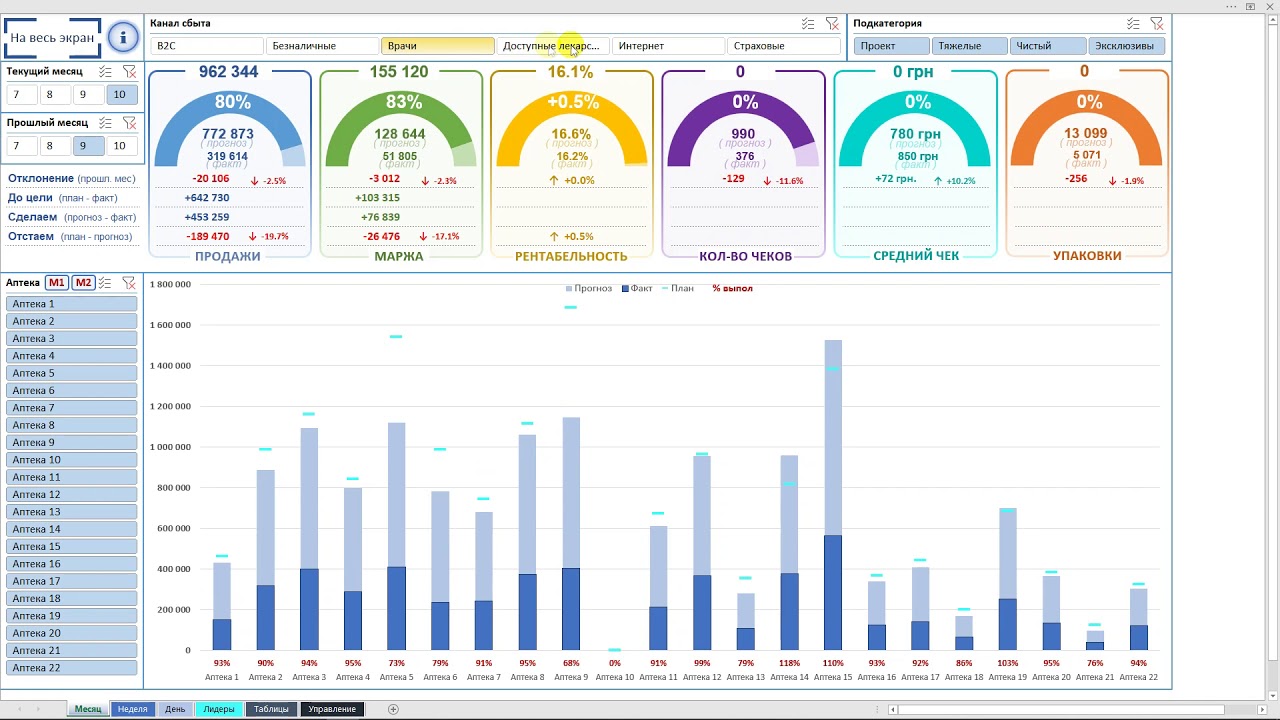The height and width of the screenshot is (720, 1280).
Task: Clear the Канал сбыта slicer filter
Action: click(832, 24)
